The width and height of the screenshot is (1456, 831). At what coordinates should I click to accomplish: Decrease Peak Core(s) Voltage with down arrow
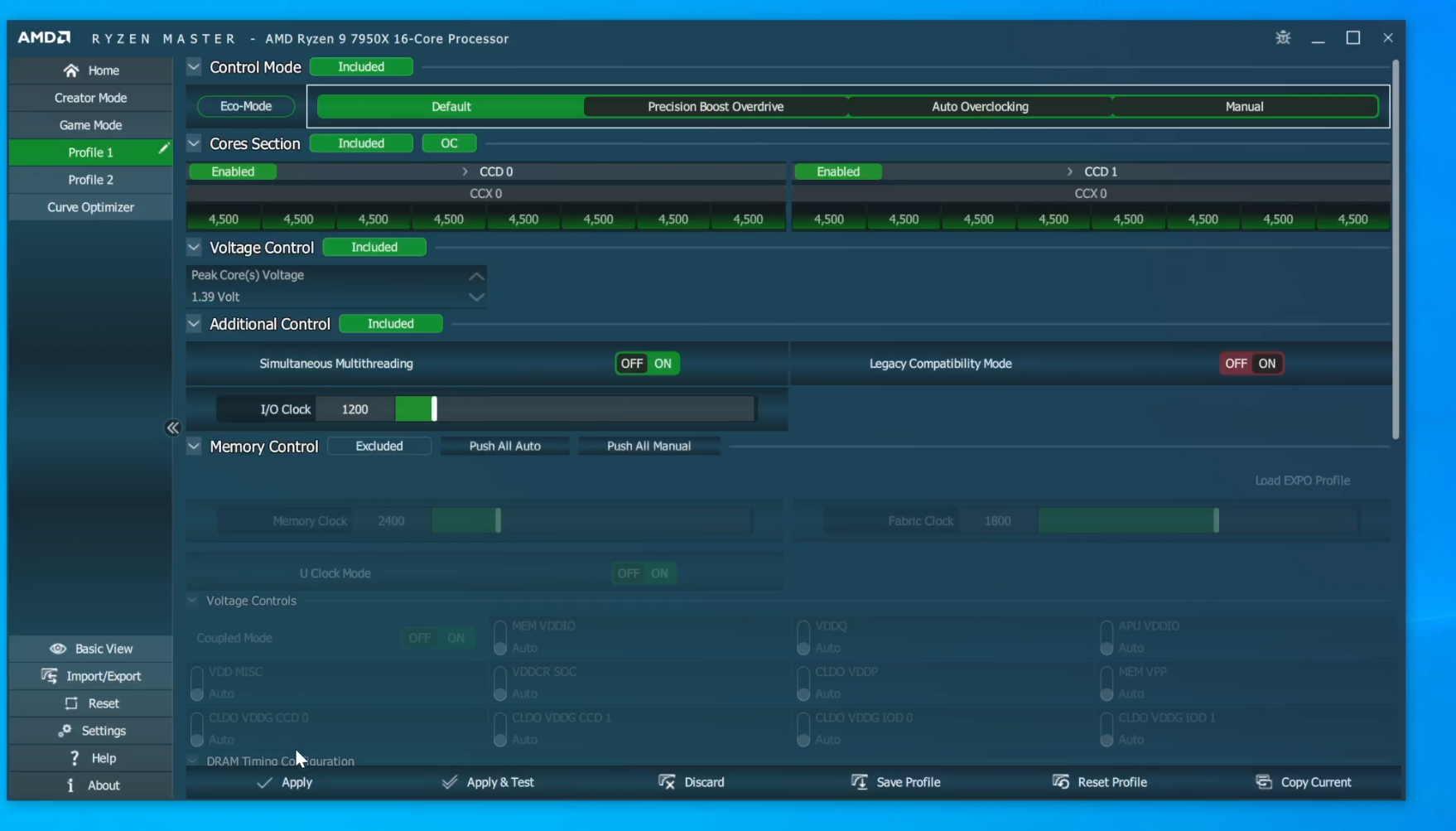[x=476, y=297]
